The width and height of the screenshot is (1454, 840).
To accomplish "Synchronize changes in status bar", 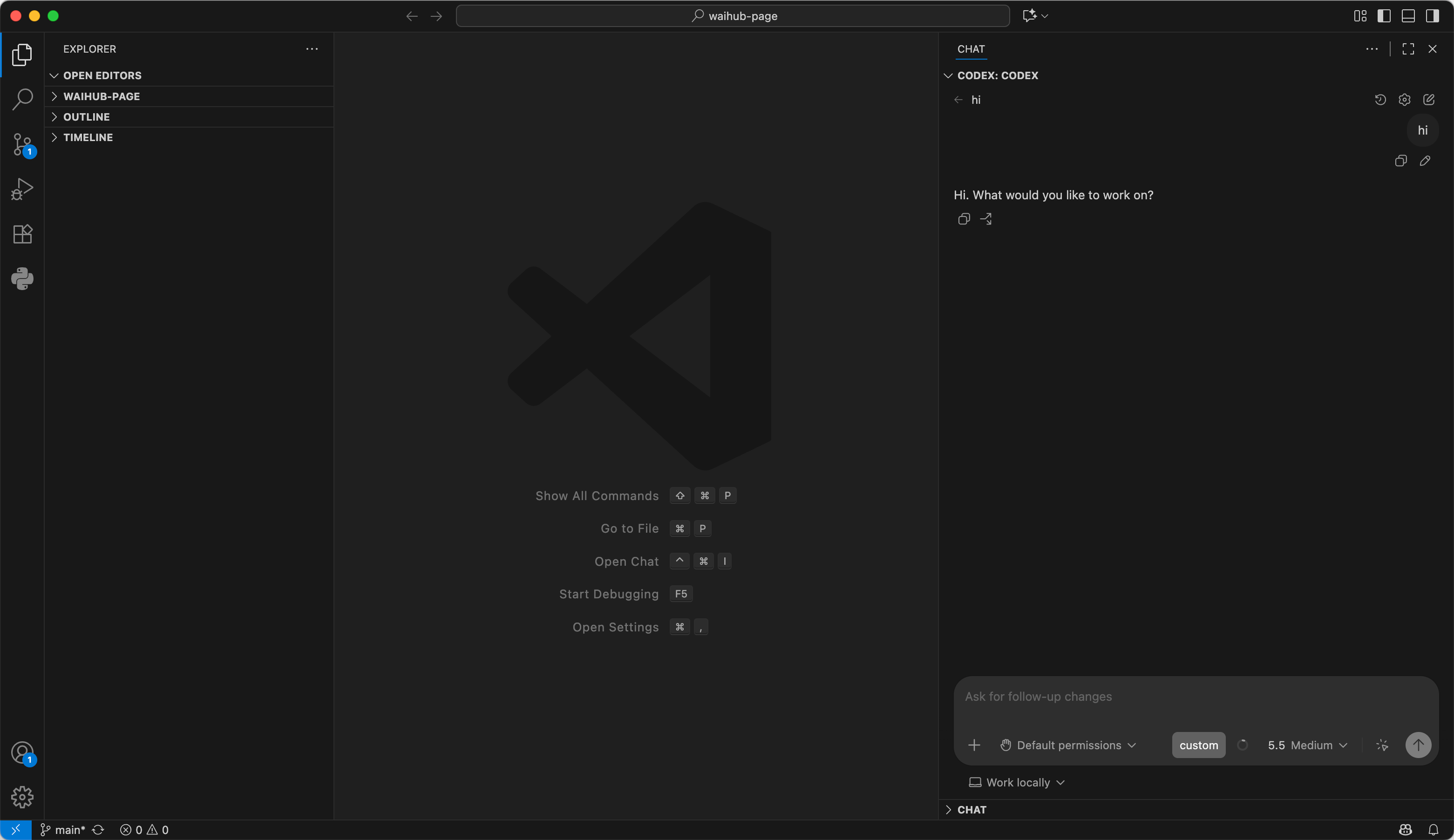I will pyautogui.click(x=98, y=830).
